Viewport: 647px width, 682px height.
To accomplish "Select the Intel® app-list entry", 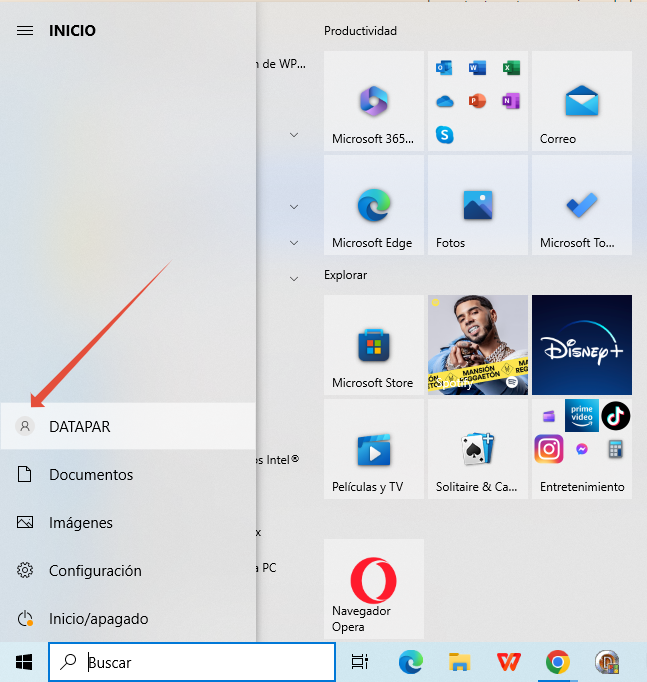I will [278, 460].
